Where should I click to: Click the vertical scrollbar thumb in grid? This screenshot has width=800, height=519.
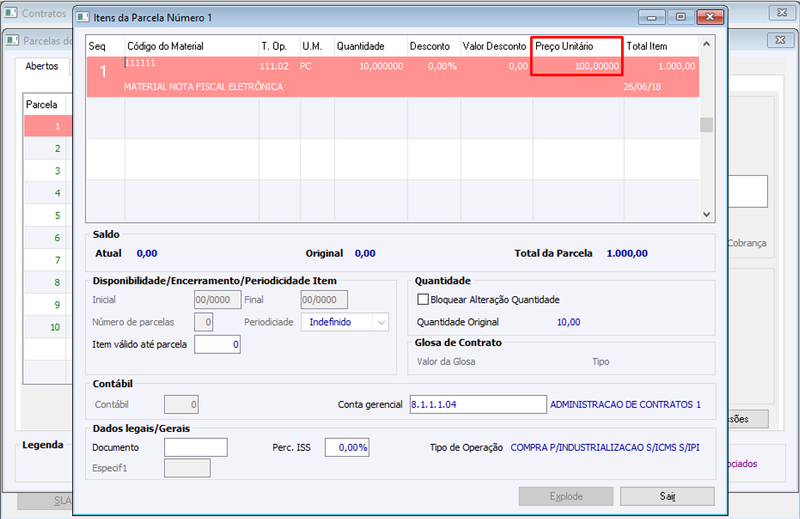coord(707,125)
